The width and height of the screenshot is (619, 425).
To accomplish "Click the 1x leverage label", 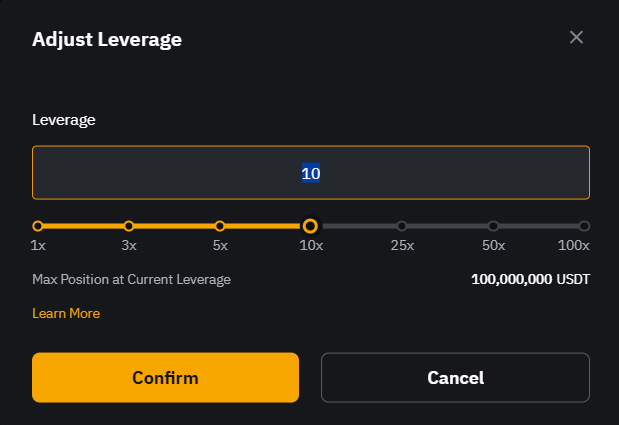I will tap(38, 245).
